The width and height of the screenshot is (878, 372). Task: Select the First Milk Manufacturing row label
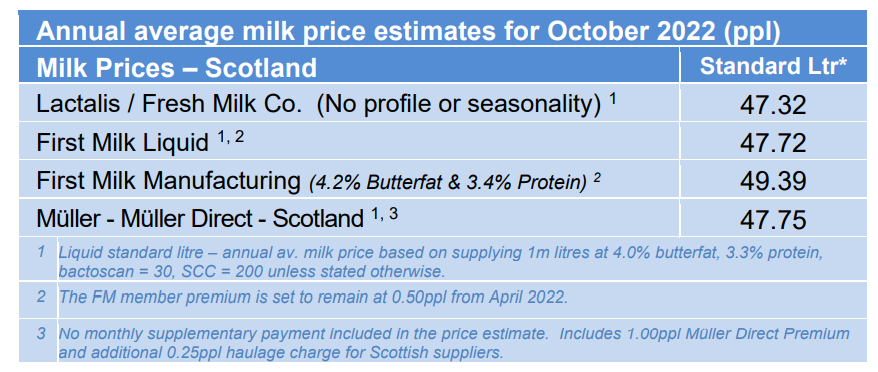[x=168, y=180]
